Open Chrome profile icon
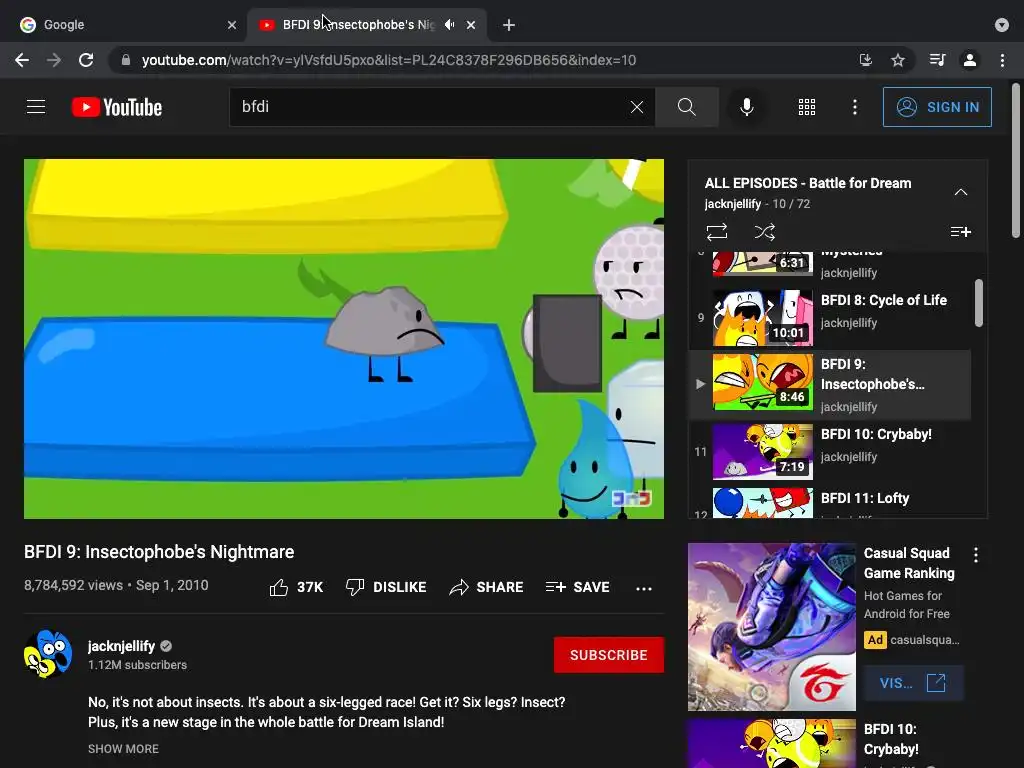1024x768 pixels. point(970,60)
